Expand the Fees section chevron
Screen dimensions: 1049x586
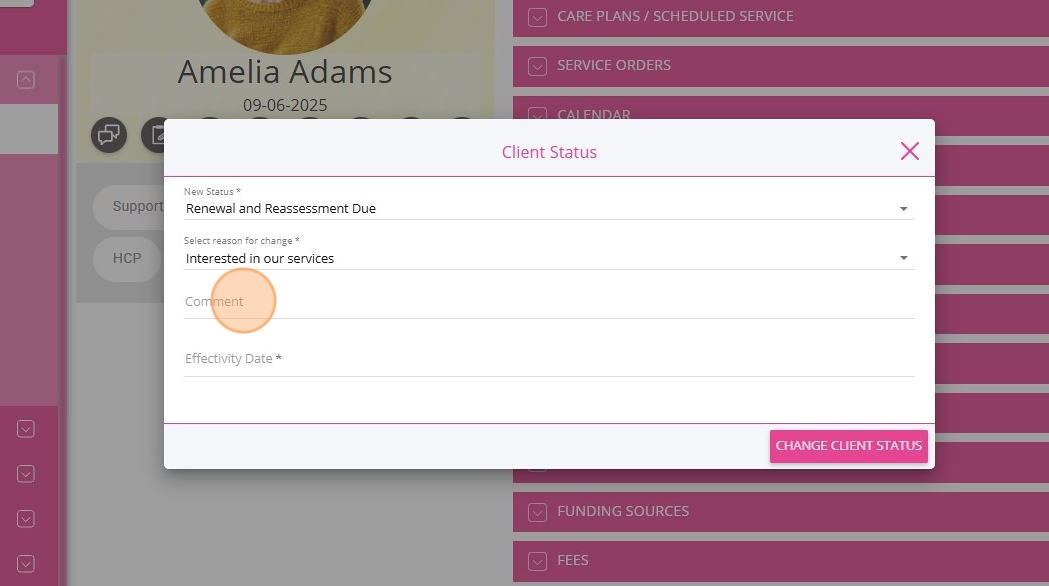[538, 561]
